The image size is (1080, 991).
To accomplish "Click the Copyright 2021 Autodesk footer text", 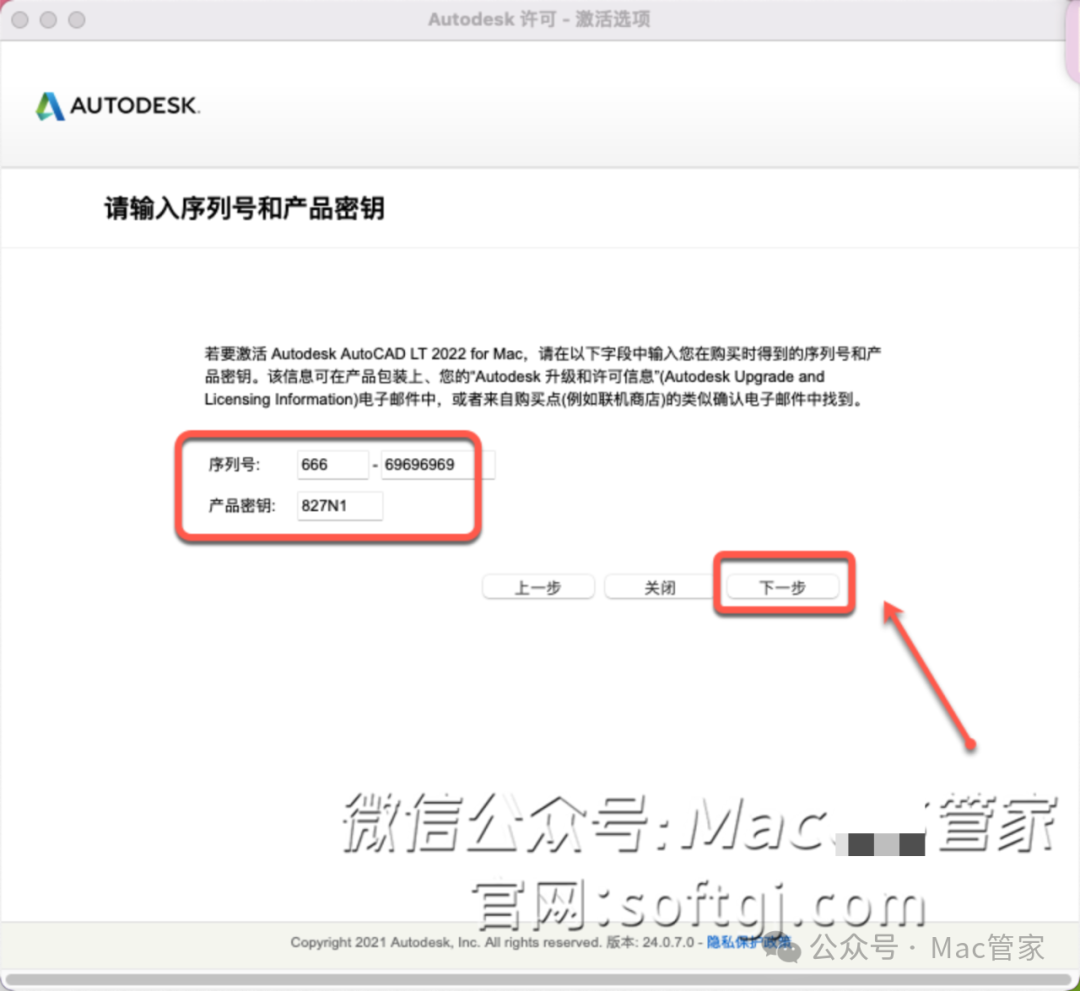I will 446,941.
